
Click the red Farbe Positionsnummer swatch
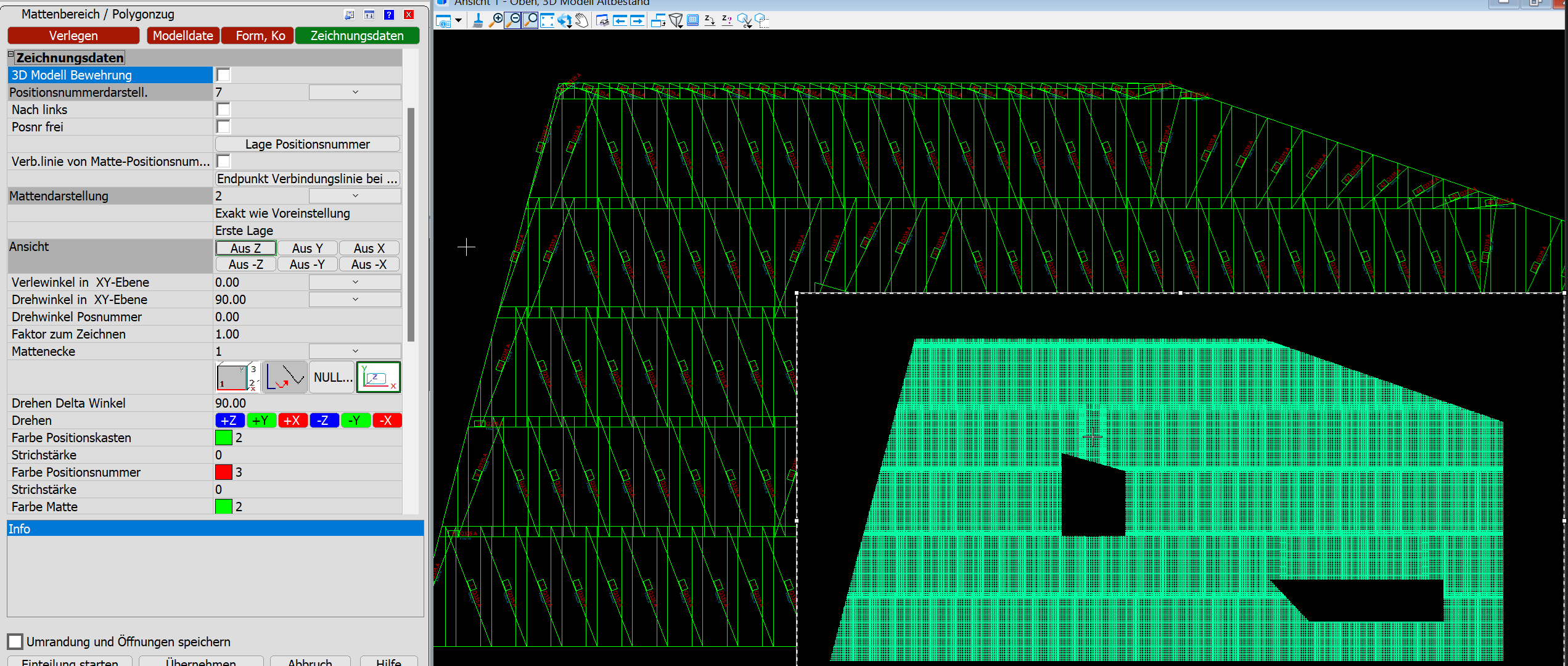(223, 472)
